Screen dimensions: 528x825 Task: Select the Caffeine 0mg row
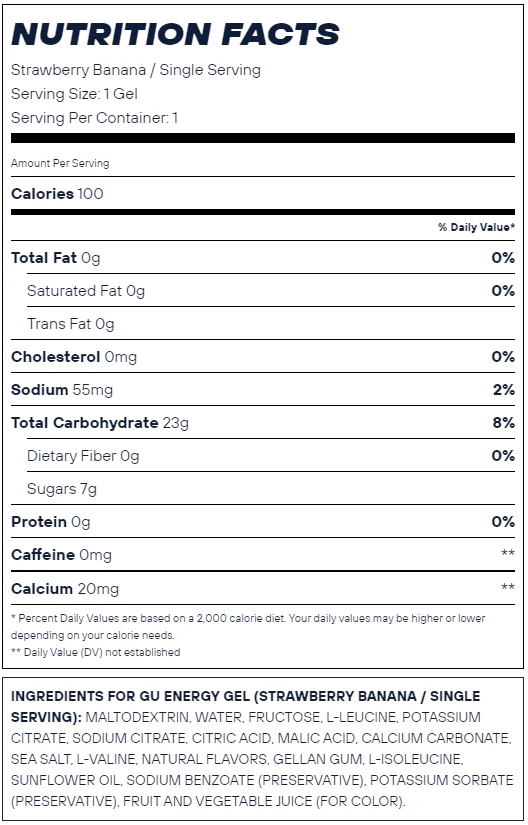coord(263,555)
